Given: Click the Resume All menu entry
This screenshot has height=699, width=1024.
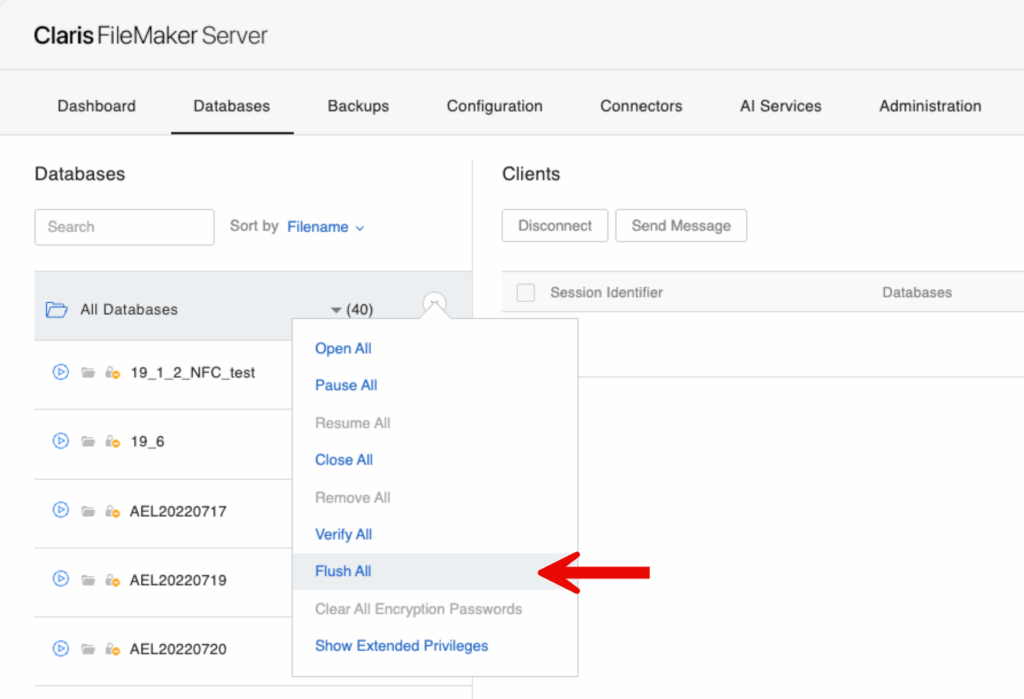Looking at the screenshot, I should point(353,423).
